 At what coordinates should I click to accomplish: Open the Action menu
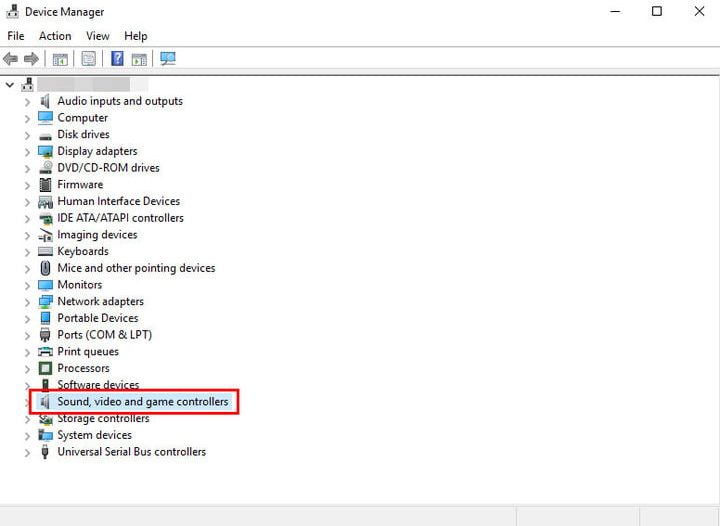point(55,36)
